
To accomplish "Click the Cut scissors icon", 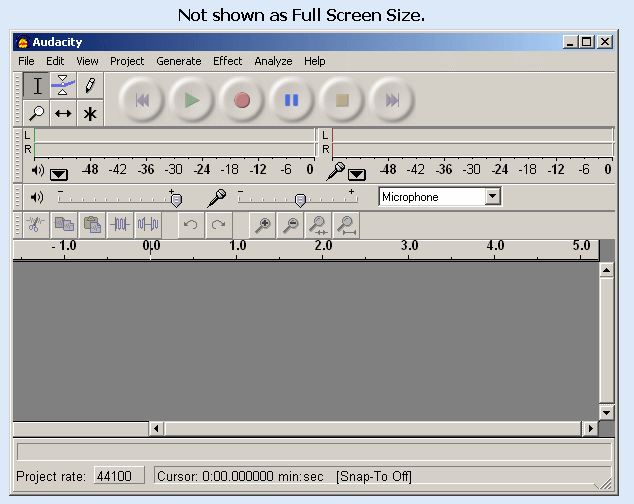I will coord(36,224).
